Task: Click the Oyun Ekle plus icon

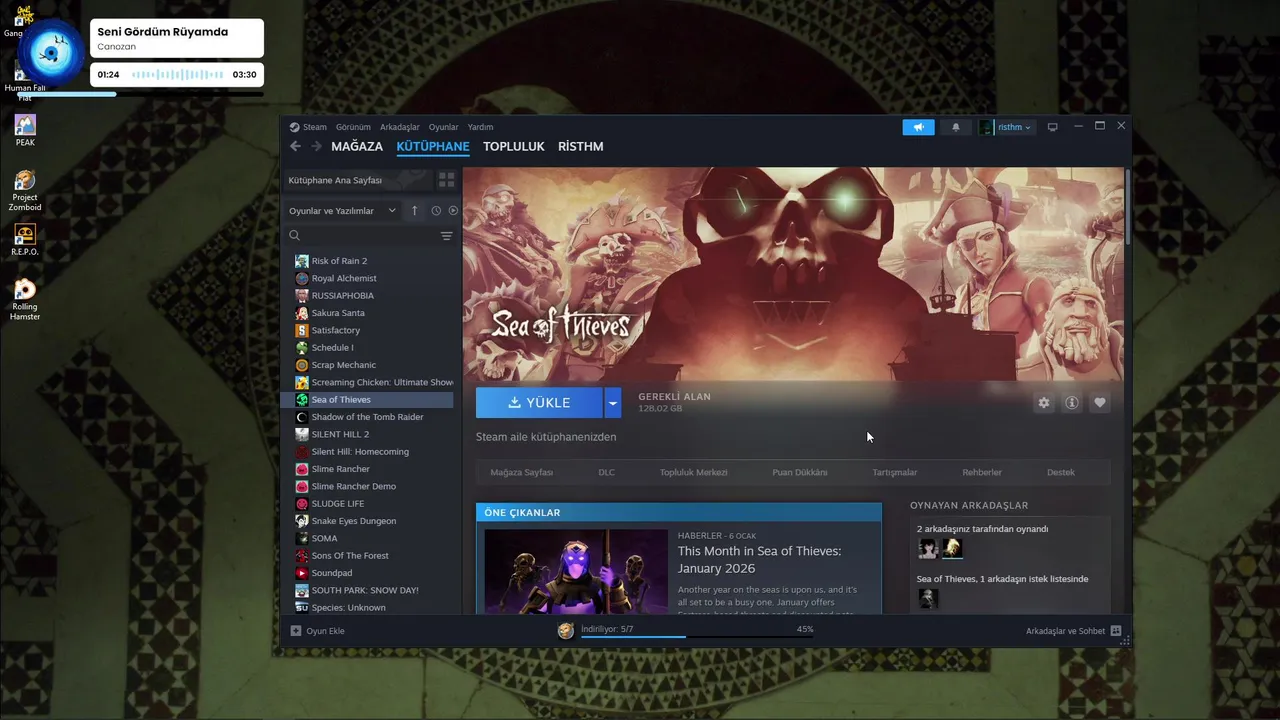Action: click(x=295, y=631)
